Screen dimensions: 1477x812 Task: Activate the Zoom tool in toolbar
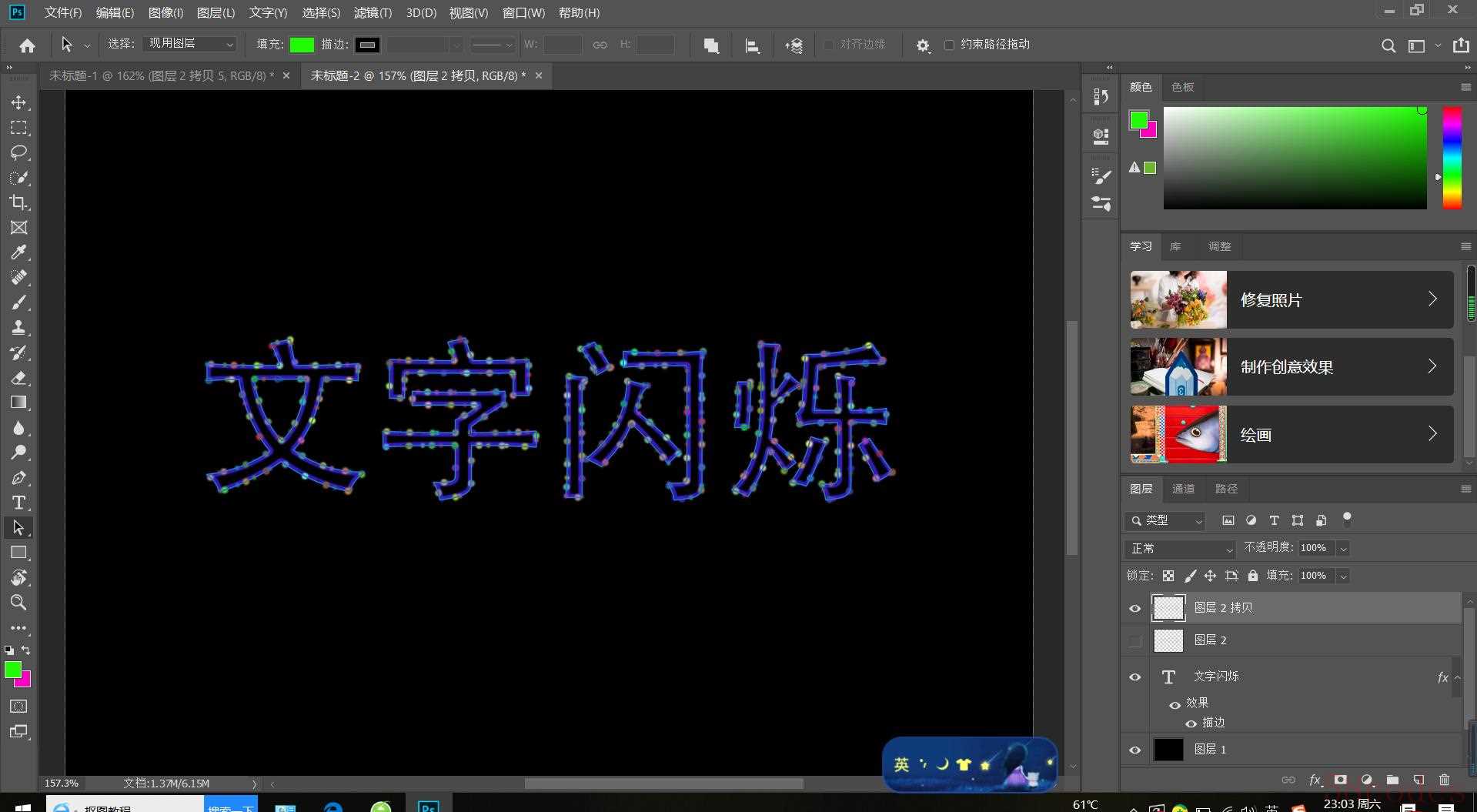point(18,603)
